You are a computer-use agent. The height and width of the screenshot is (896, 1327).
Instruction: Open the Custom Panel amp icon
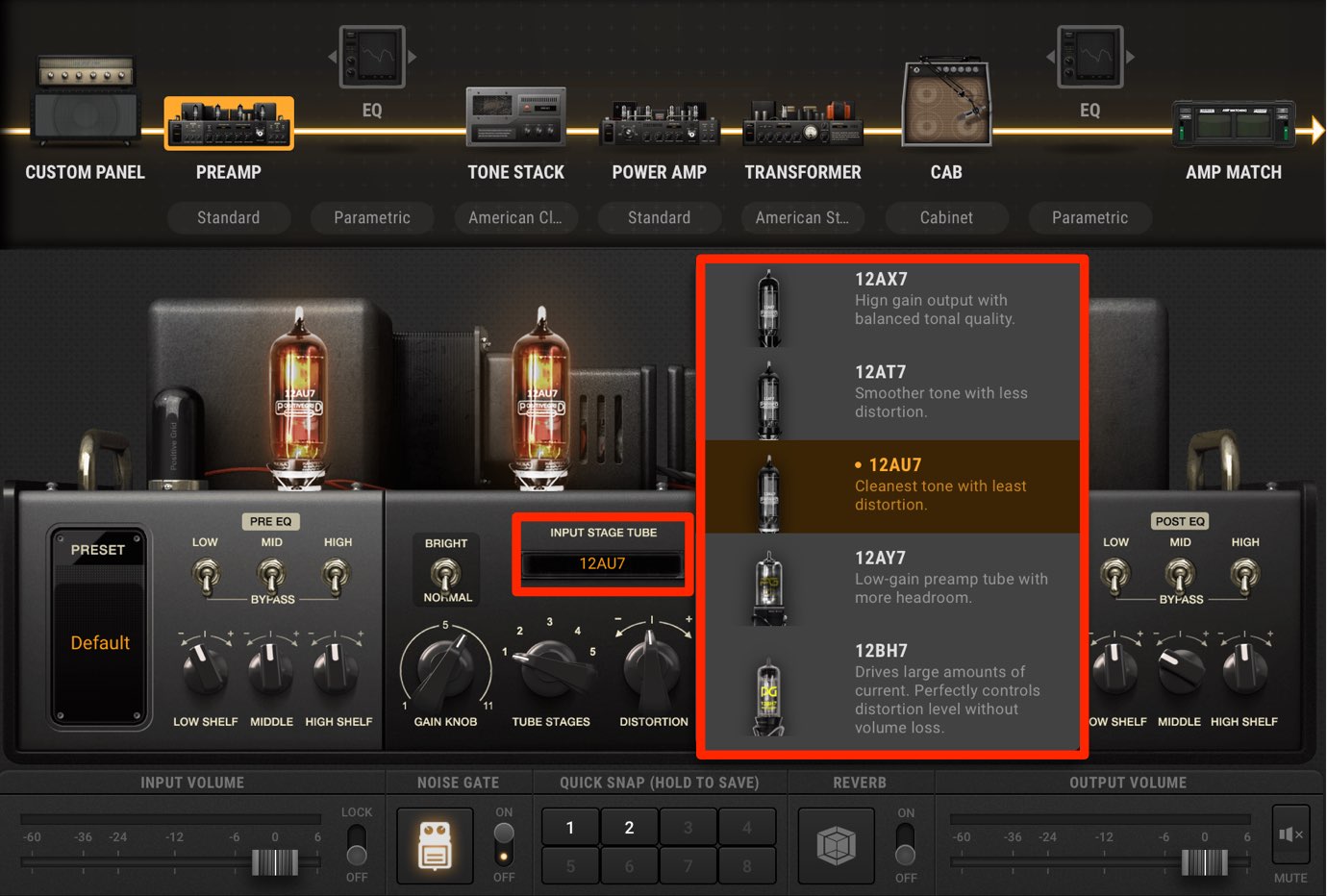[x=85, y=101]
